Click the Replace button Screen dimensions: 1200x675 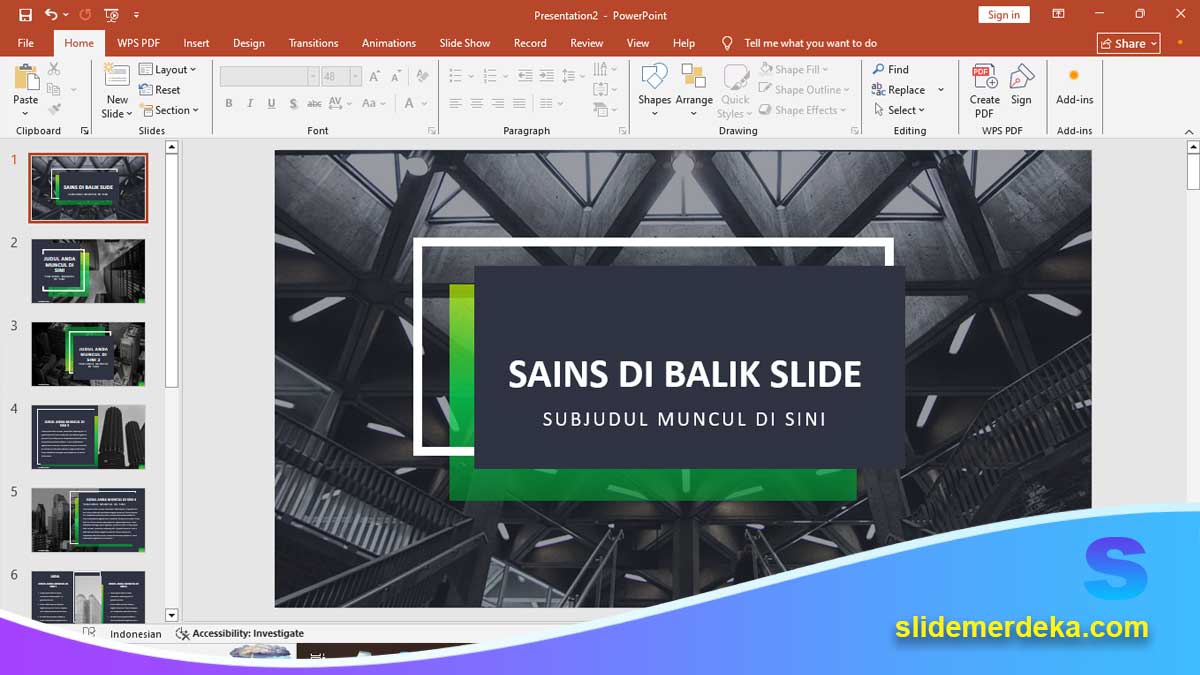[898, 90]
